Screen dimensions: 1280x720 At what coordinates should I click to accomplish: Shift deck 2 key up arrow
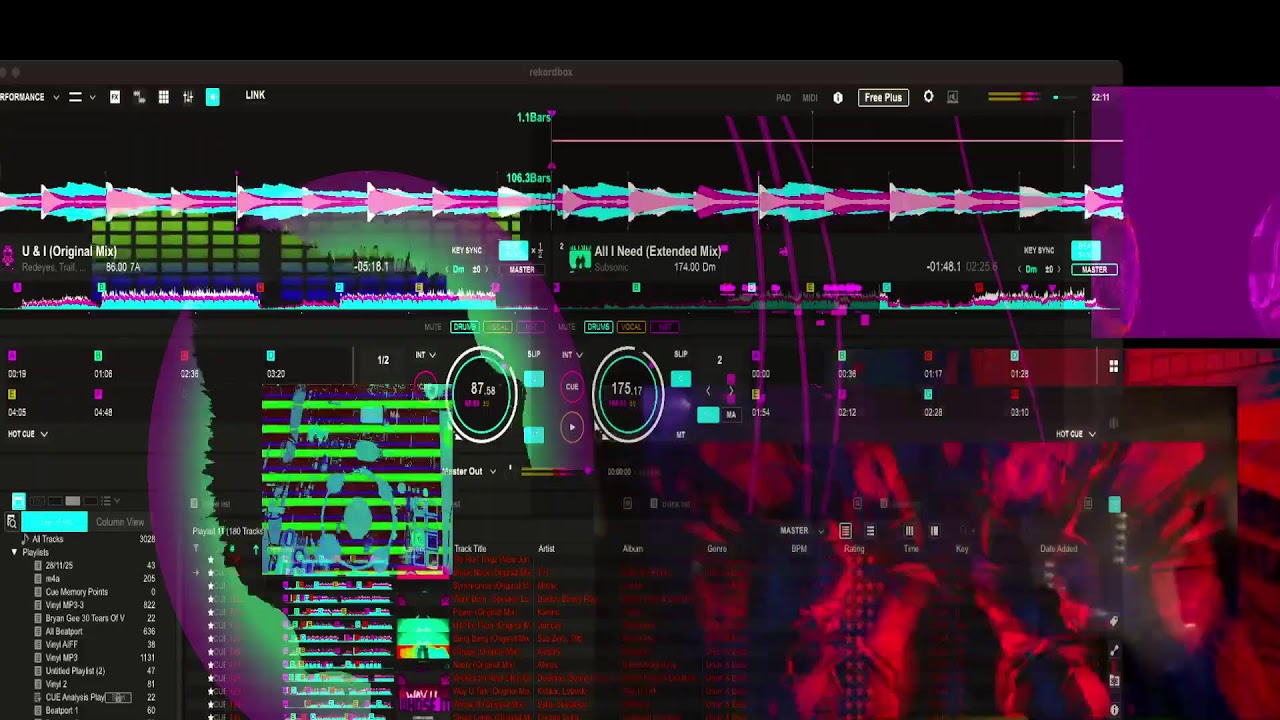[1059, 269]
